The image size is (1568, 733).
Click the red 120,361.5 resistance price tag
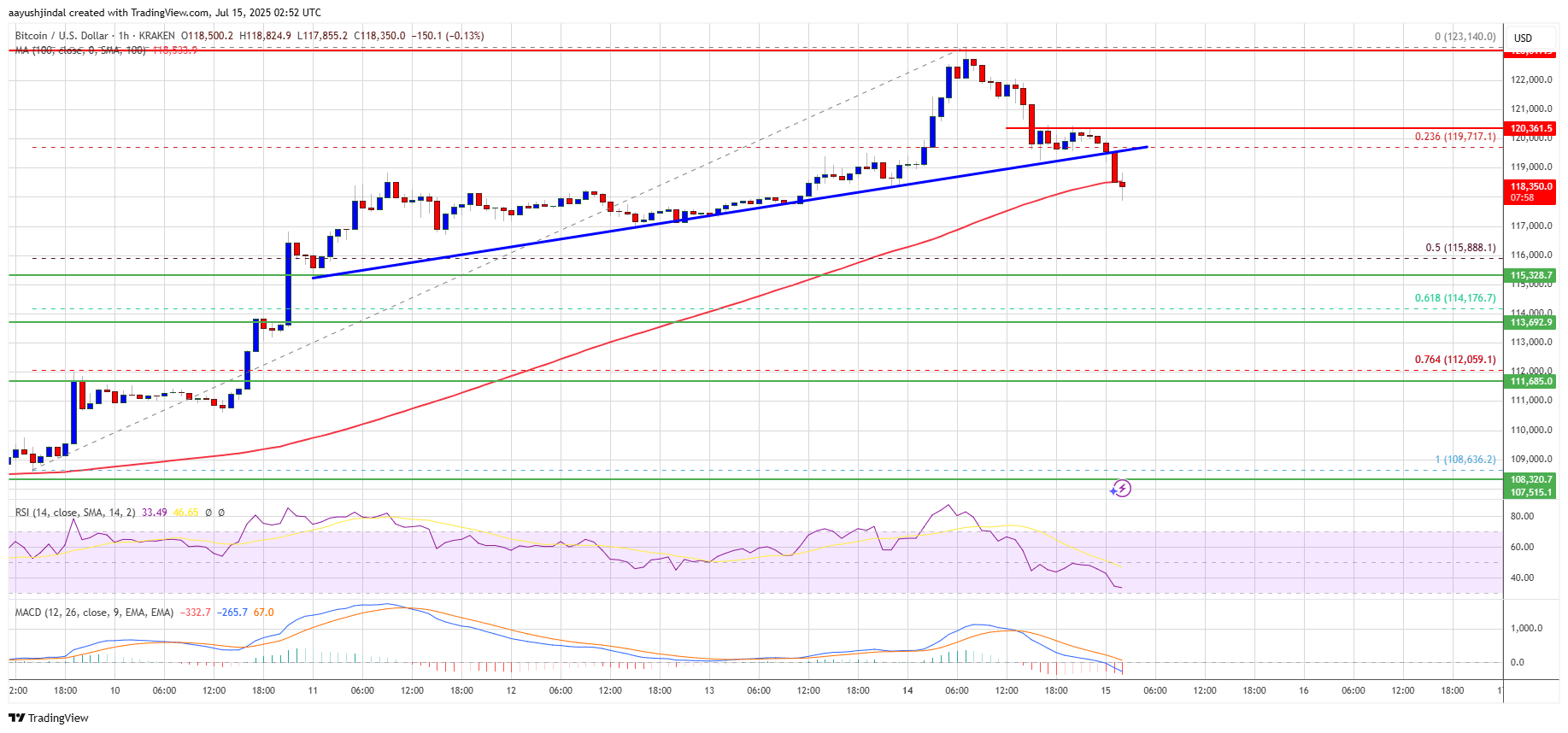tap(1530, 128)
